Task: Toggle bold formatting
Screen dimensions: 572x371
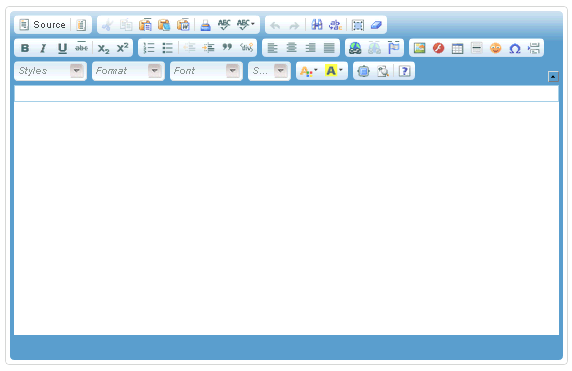Action: (25, 48)
